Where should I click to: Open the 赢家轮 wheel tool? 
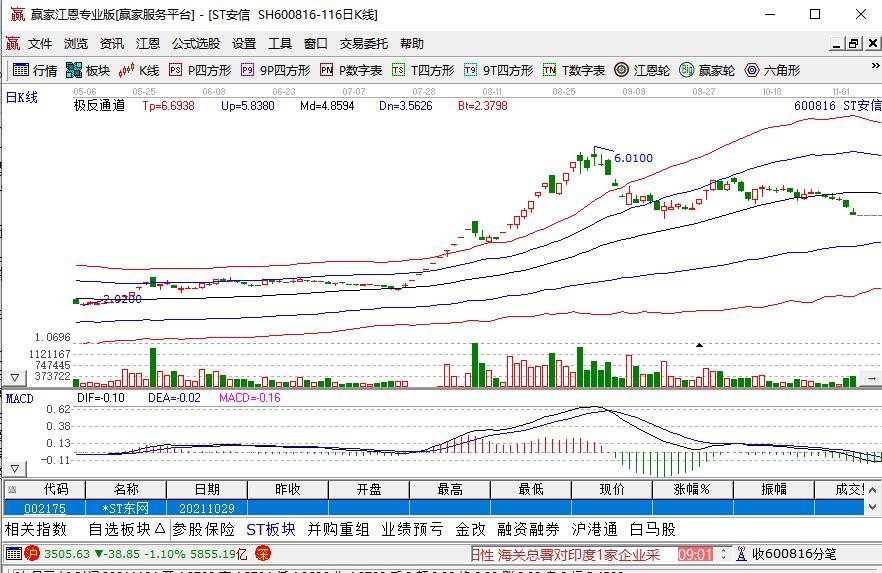tap(707, 70)
